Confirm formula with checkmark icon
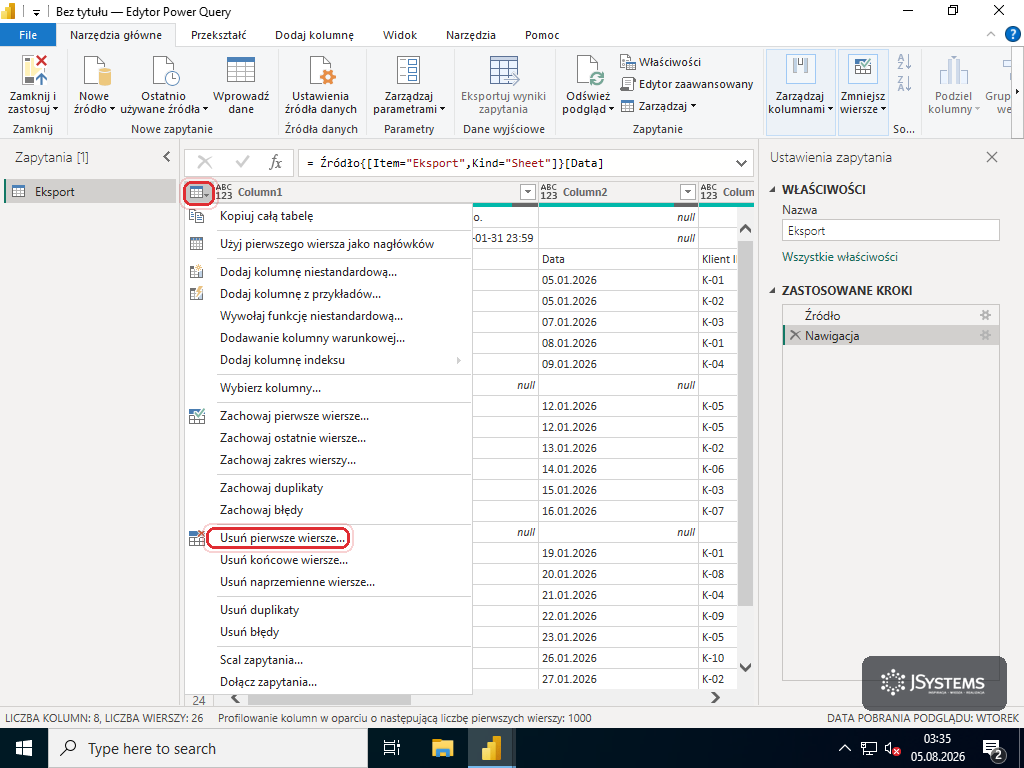The height and width of the screenshot is (768, 1024). coord(242,163)
